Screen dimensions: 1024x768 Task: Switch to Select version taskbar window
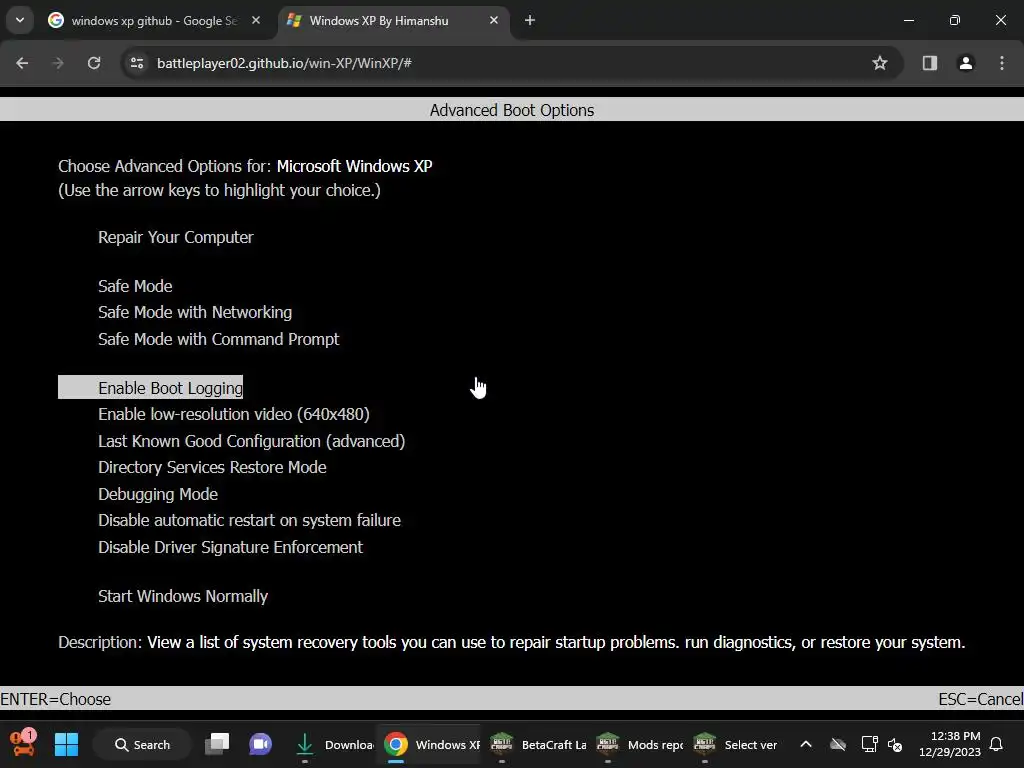735,744
